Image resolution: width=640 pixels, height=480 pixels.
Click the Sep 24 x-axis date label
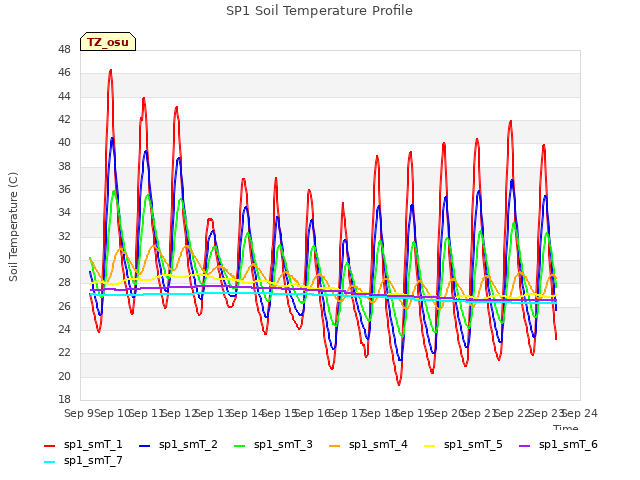(580, 413)
